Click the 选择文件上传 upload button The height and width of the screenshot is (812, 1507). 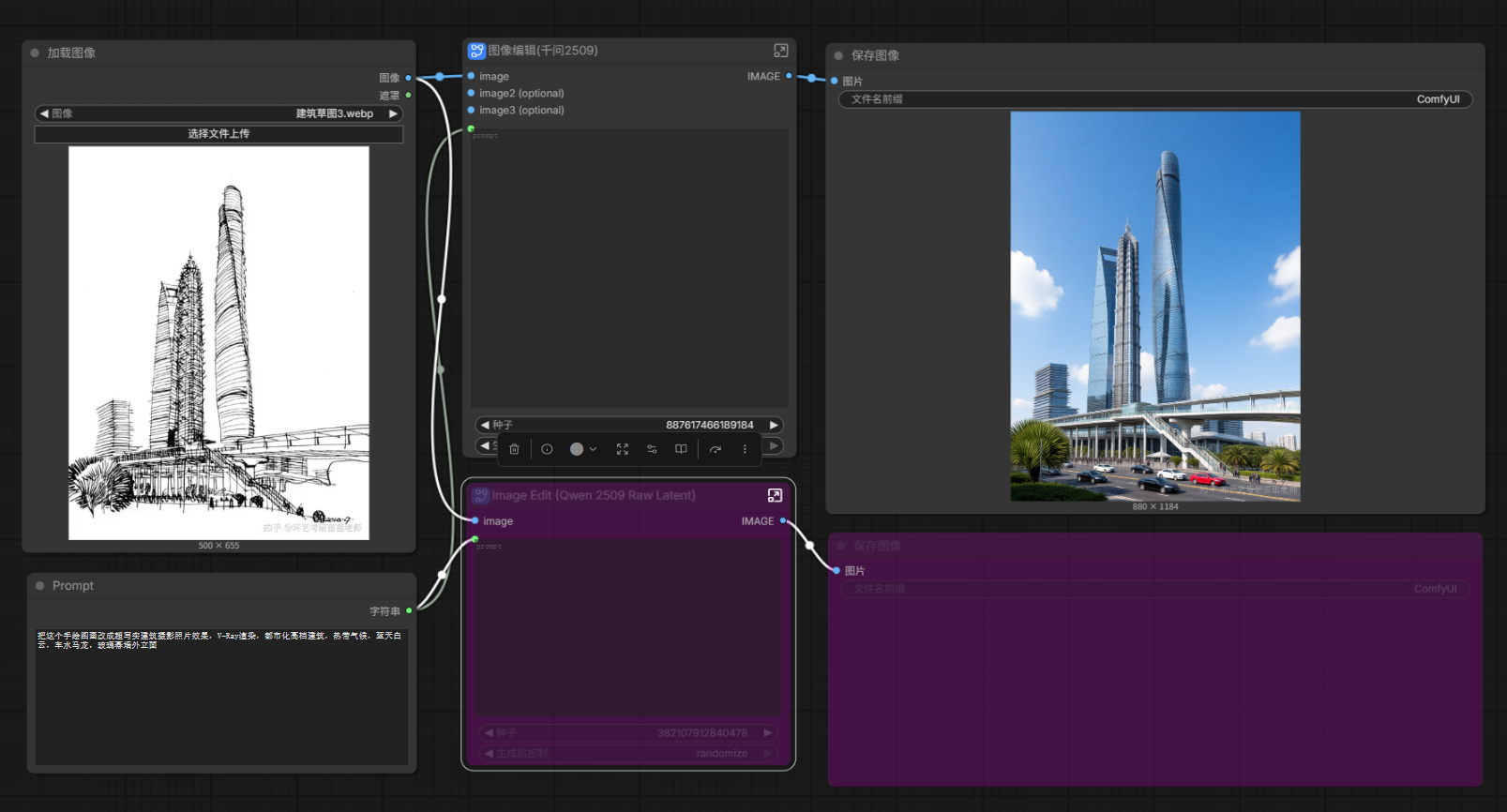219,134
